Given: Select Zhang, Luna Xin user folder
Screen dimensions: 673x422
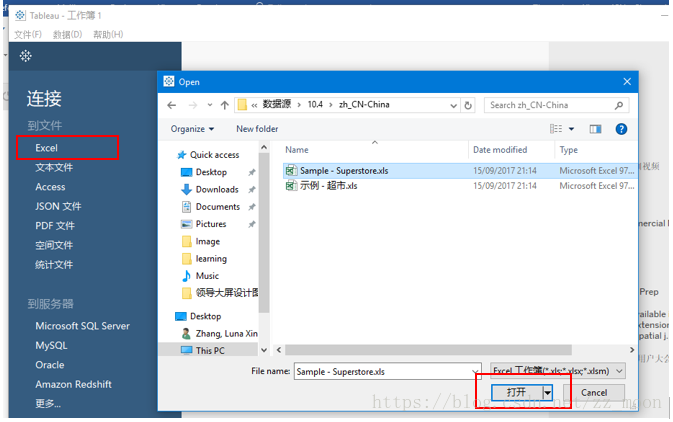Looking at the screenshot, I should point(219,334).
